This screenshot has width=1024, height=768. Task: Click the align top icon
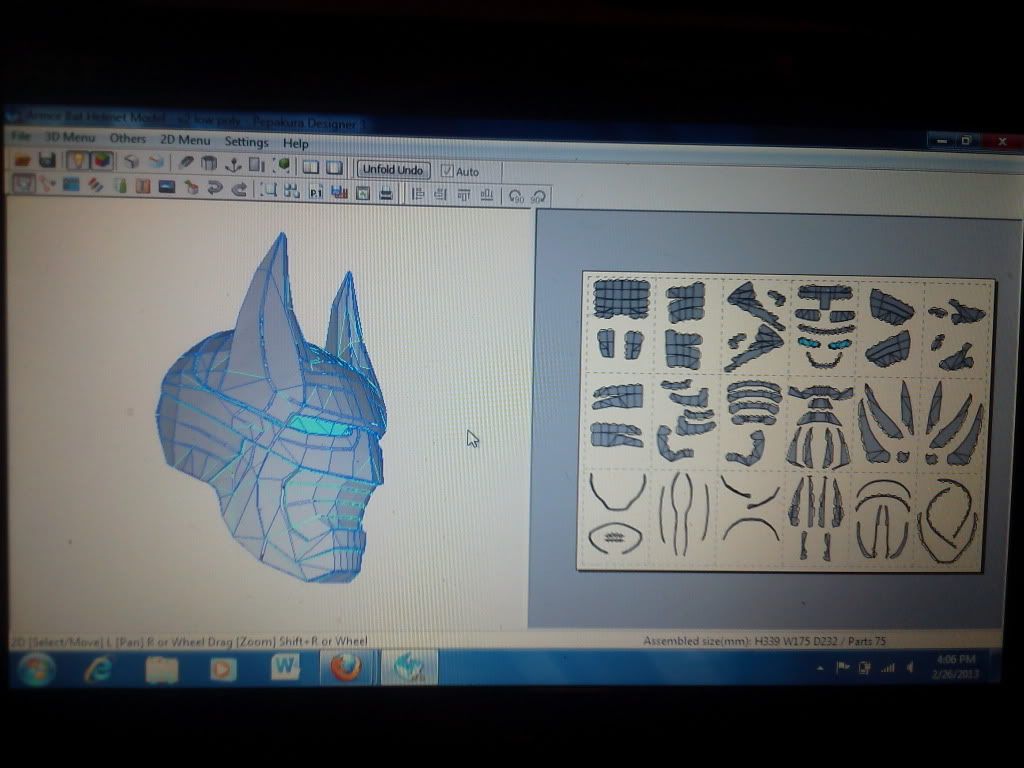click(464, 195)
